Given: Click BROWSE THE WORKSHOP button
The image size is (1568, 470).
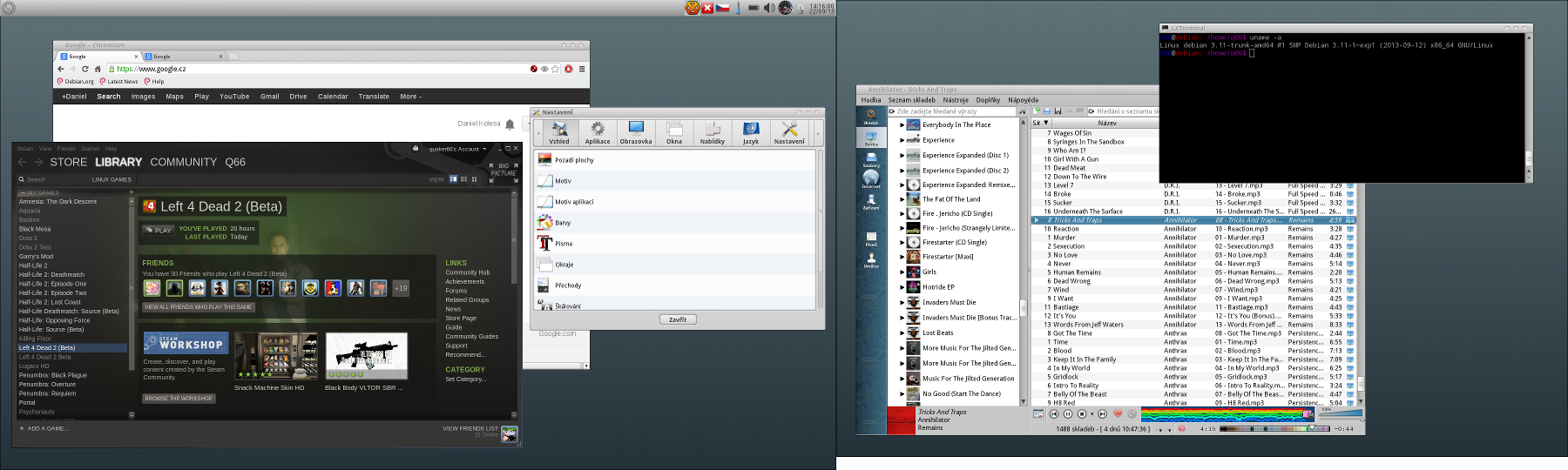Looking at the screenshot, I should tap(179, 399).
